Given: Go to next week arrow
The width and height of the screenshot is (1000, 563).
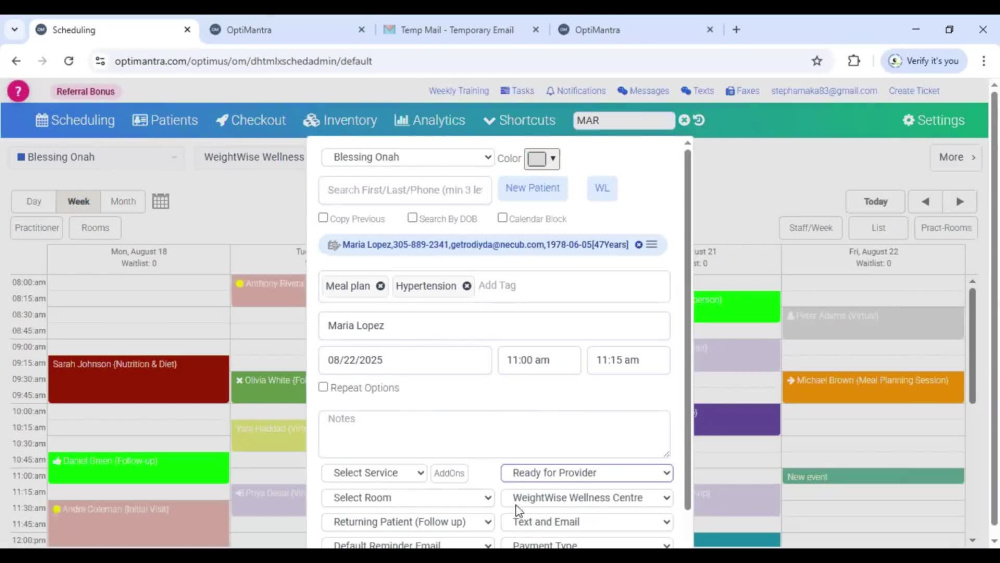Looking at the screenshot, I should (960, 201).
